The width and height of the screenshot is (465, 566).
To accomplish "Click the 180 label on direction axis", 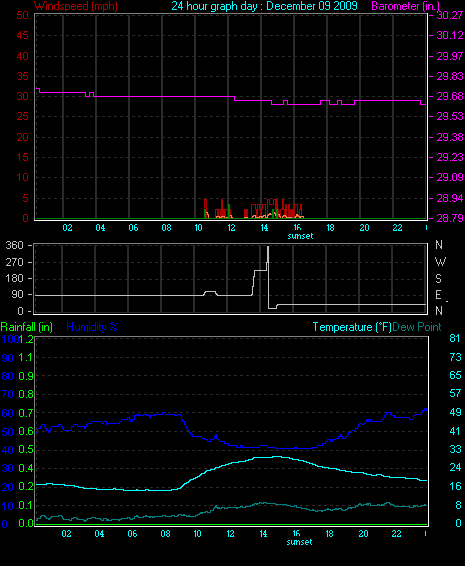I will coord(14,278).
